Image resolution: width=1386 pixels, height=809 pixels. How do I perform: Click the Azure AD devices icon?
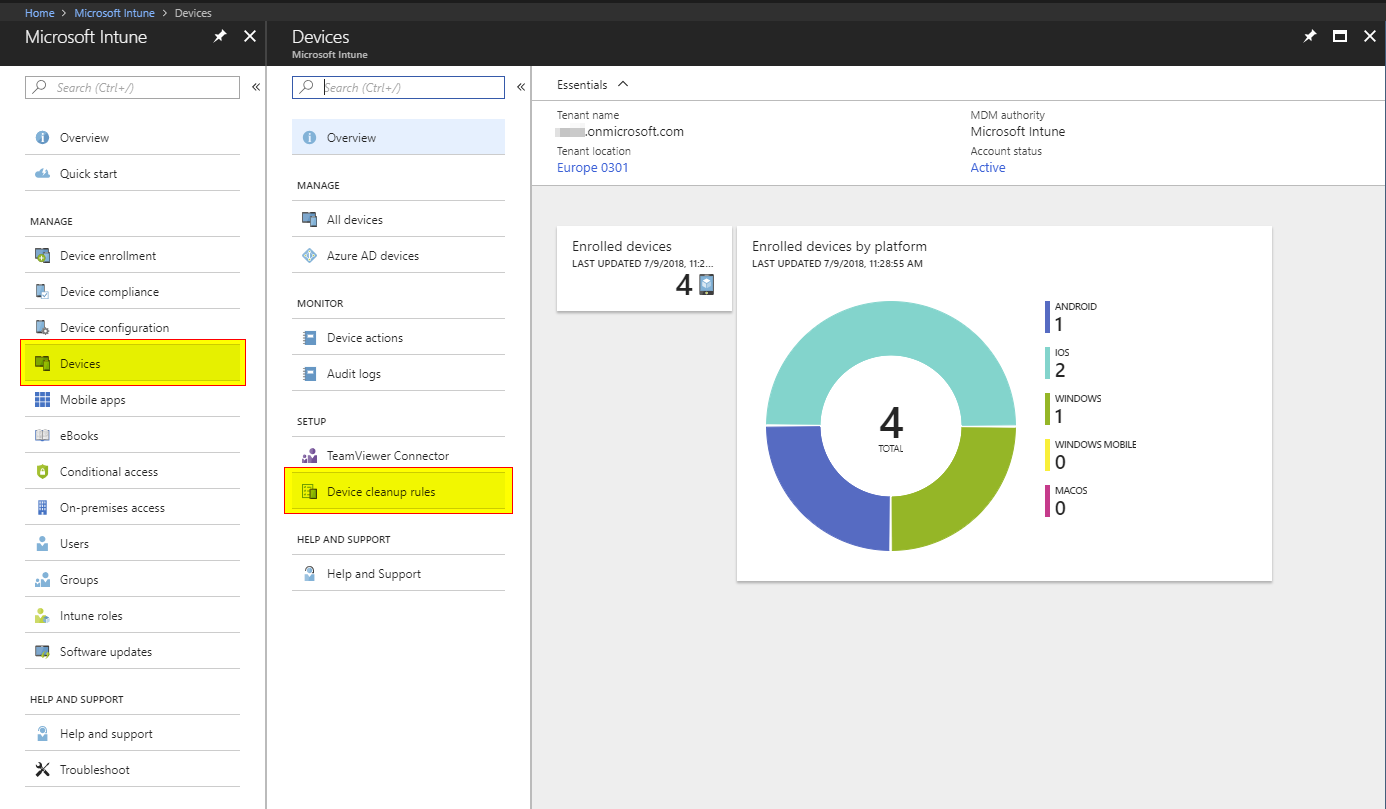309,256
